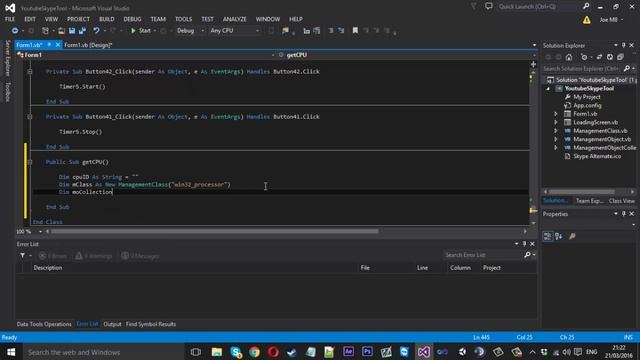This screenshot has height=360, width=640.
Task: Click the Start debugging button
Action: (141, 31)
